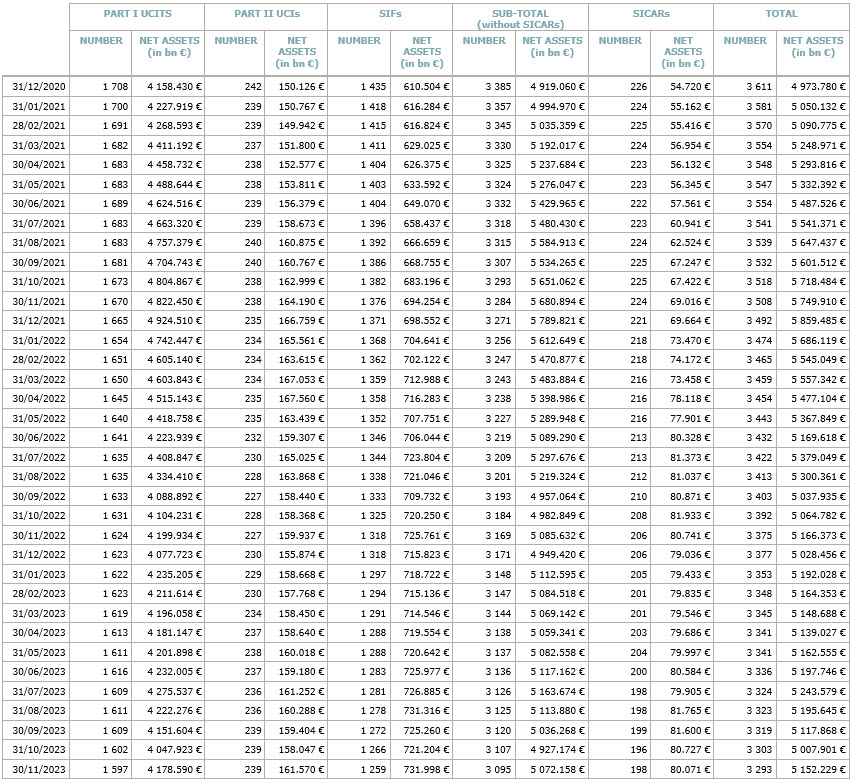This screenshot has width=851, height=783.
Task: Select the SIFs group header
Action: pos(389,14)
